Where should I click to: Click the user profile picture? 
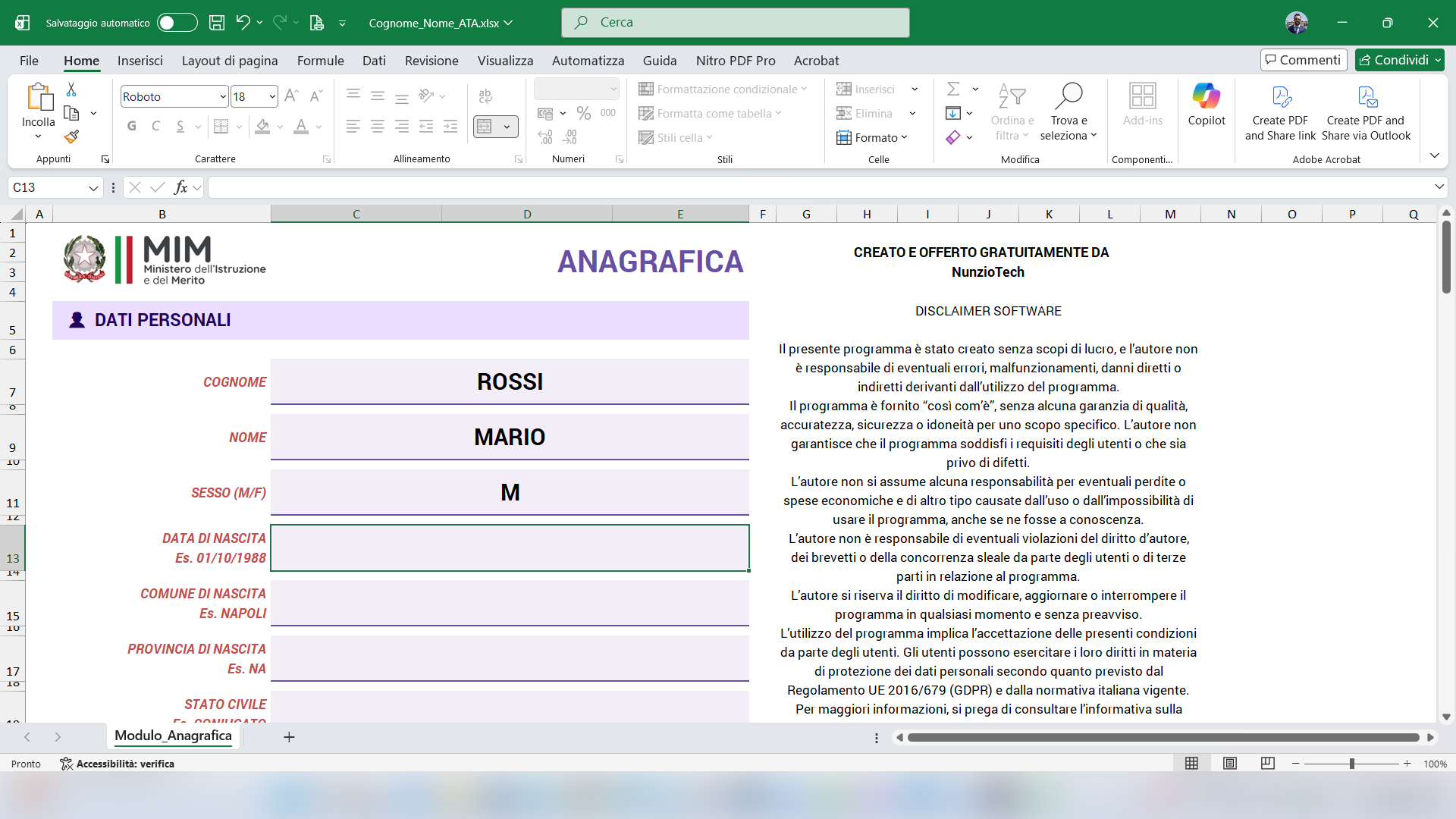point(1297,23)
